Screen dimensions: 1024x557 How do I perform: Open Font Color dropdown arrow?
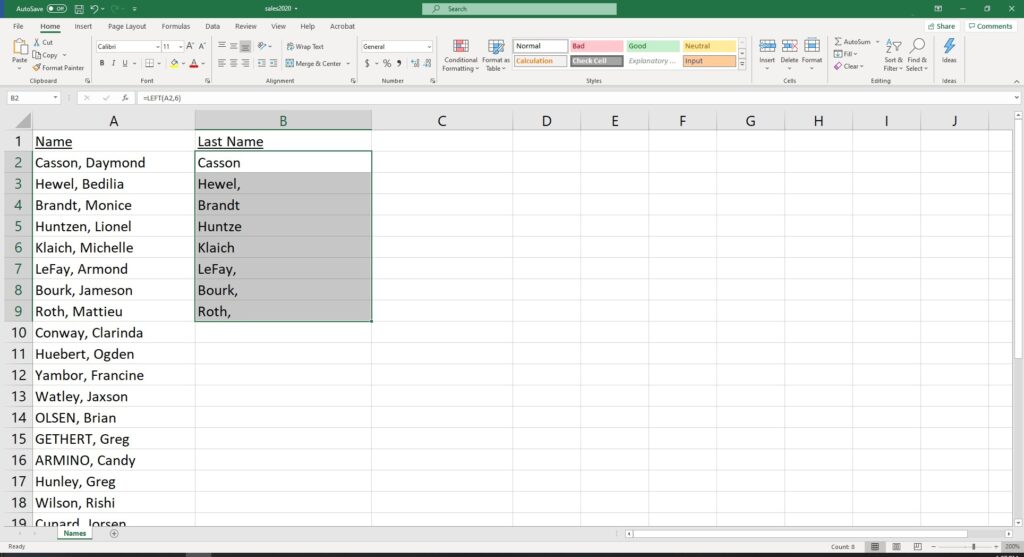[203, 64]
